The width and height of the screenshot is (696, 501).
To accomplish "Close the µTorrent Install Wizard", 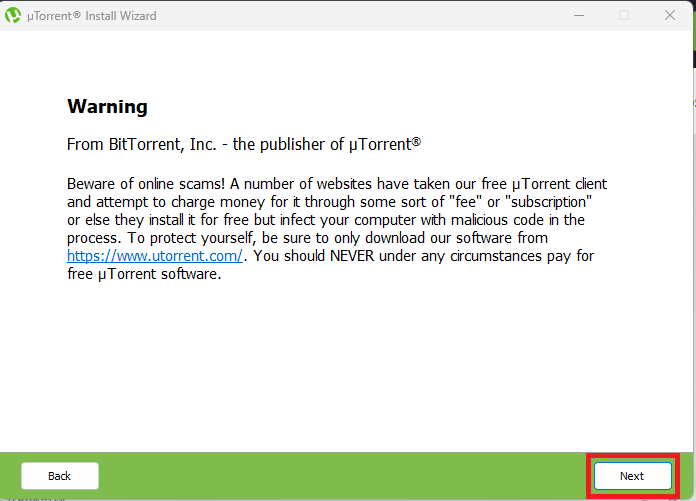I will pyautogui.click(x=669, y=16).
